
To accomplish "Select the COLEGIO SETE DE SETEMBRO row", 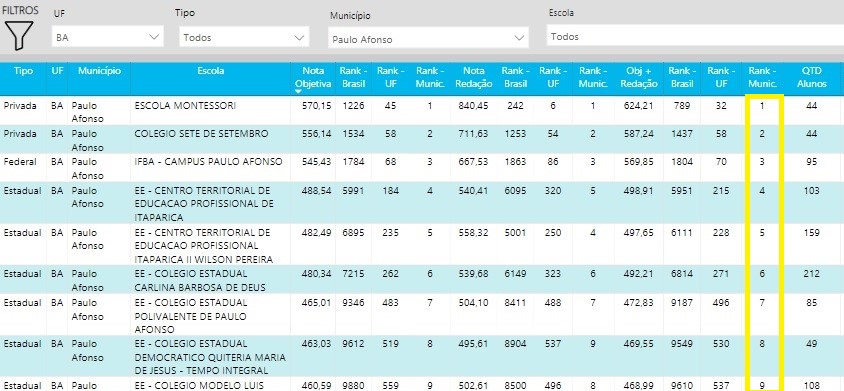I will 422,139.
